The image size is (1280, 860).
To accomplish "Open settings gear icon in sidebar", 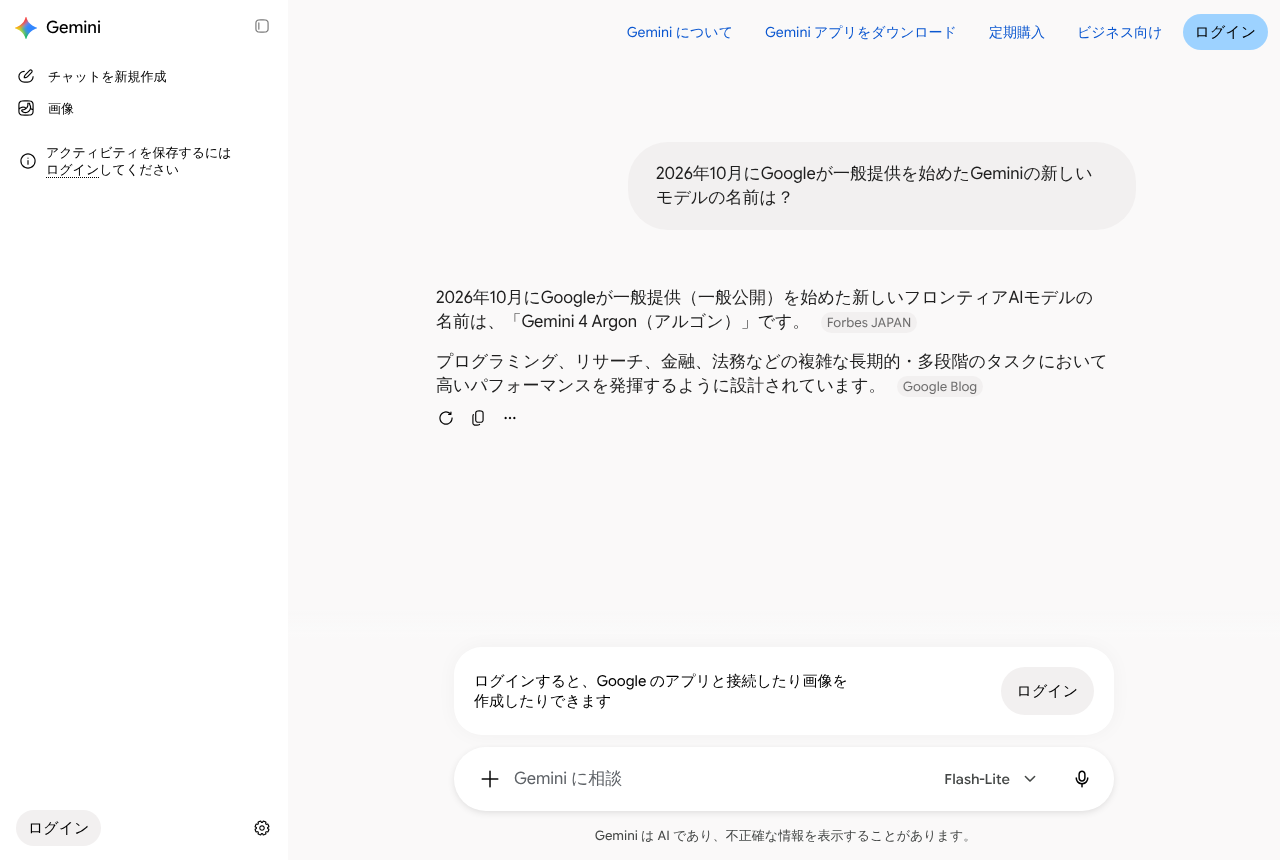I will (262, 828).
